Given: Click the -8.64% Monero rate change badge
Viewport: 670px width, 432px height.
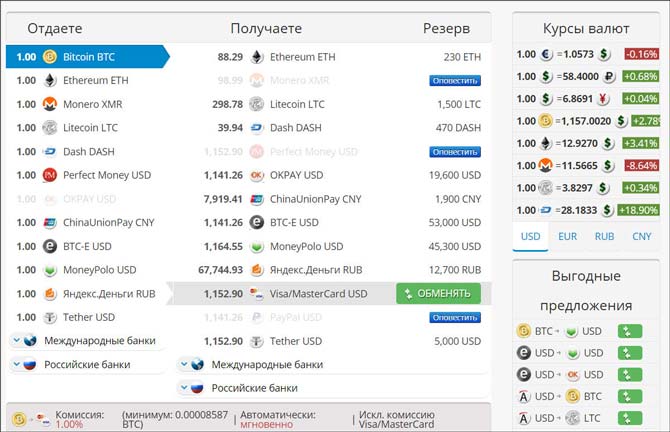Looking at the screenshot, I should point(641,165).
